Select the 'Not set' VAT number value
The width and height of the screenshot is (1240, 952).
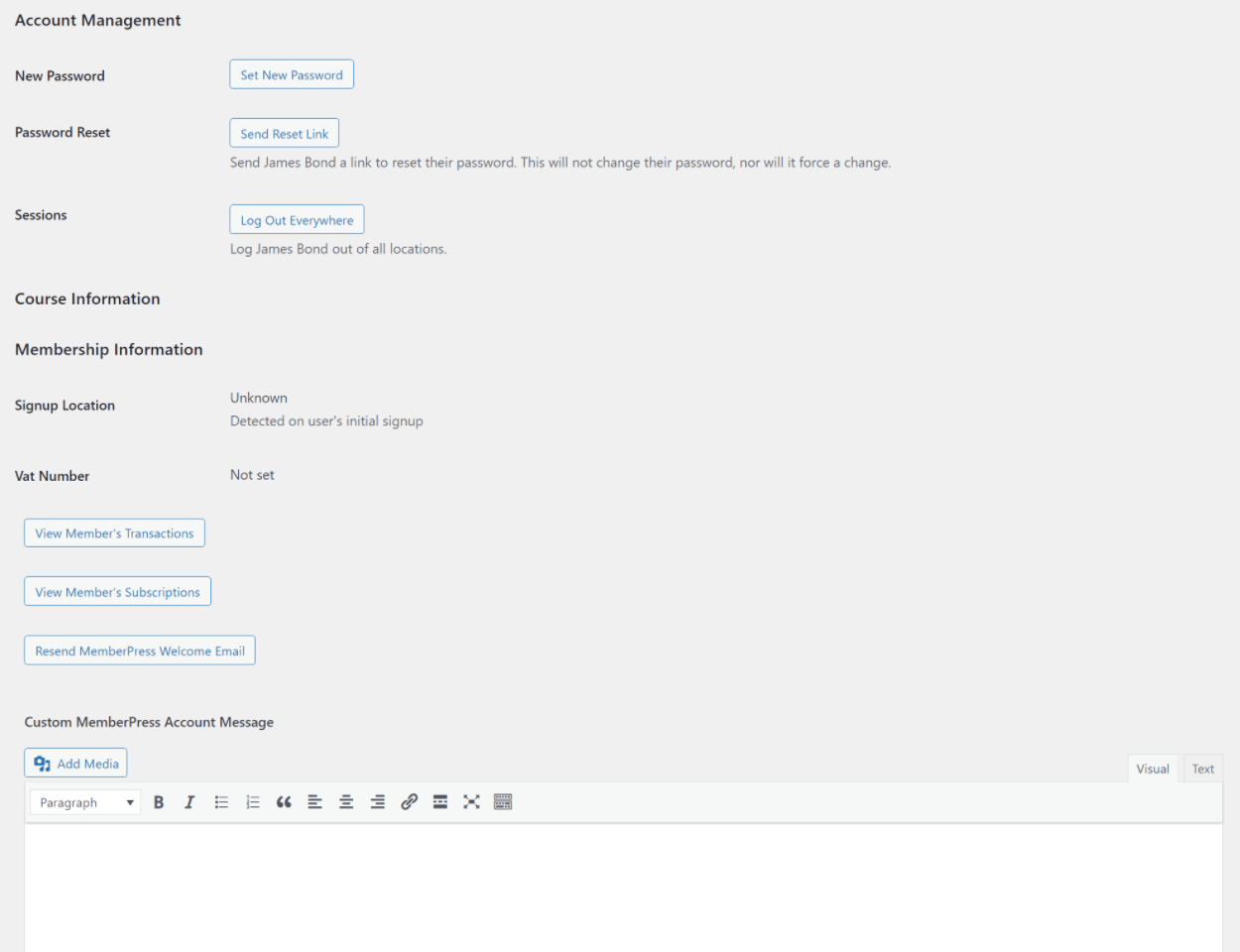point(252,475)
